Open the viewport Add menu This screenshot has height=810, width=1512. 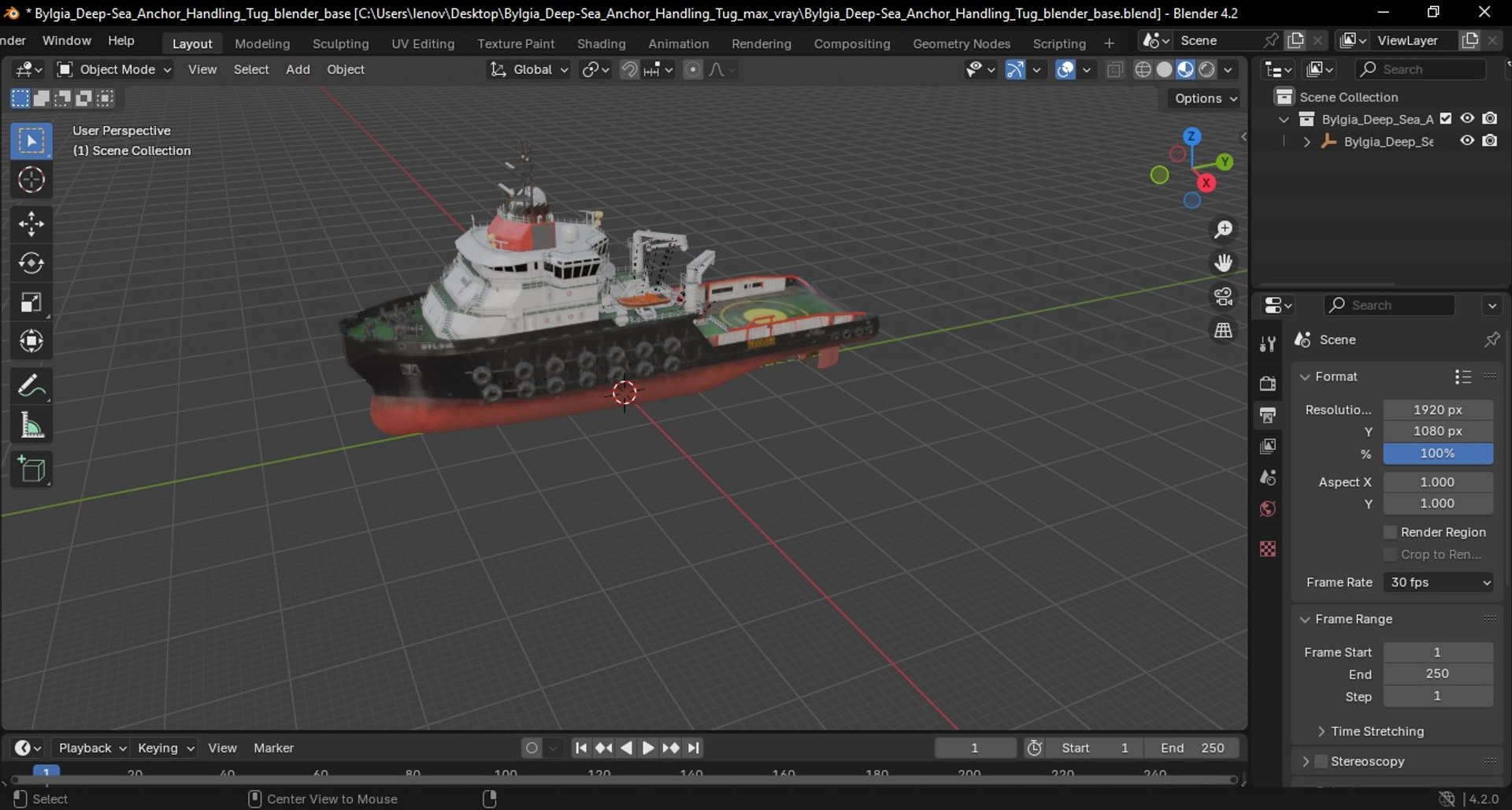(298, 69)
